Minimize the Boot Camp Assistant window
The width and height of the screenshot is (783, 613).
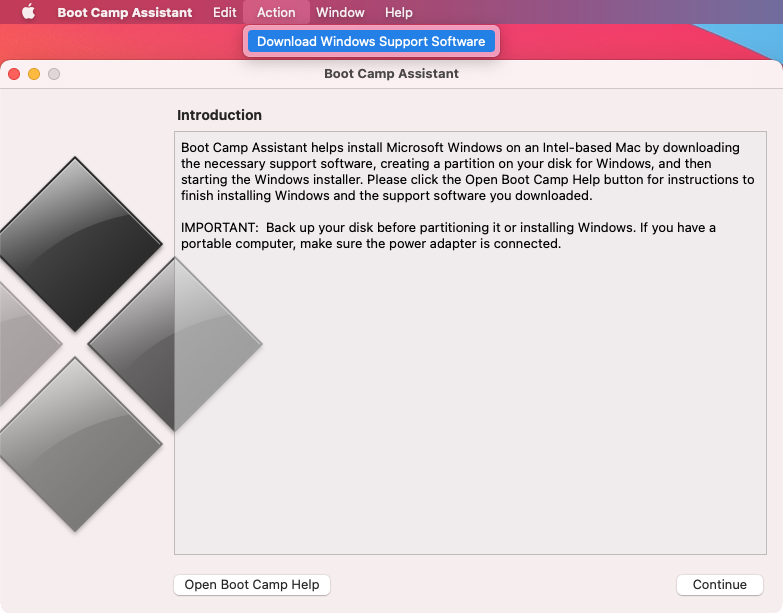(34, 74)
